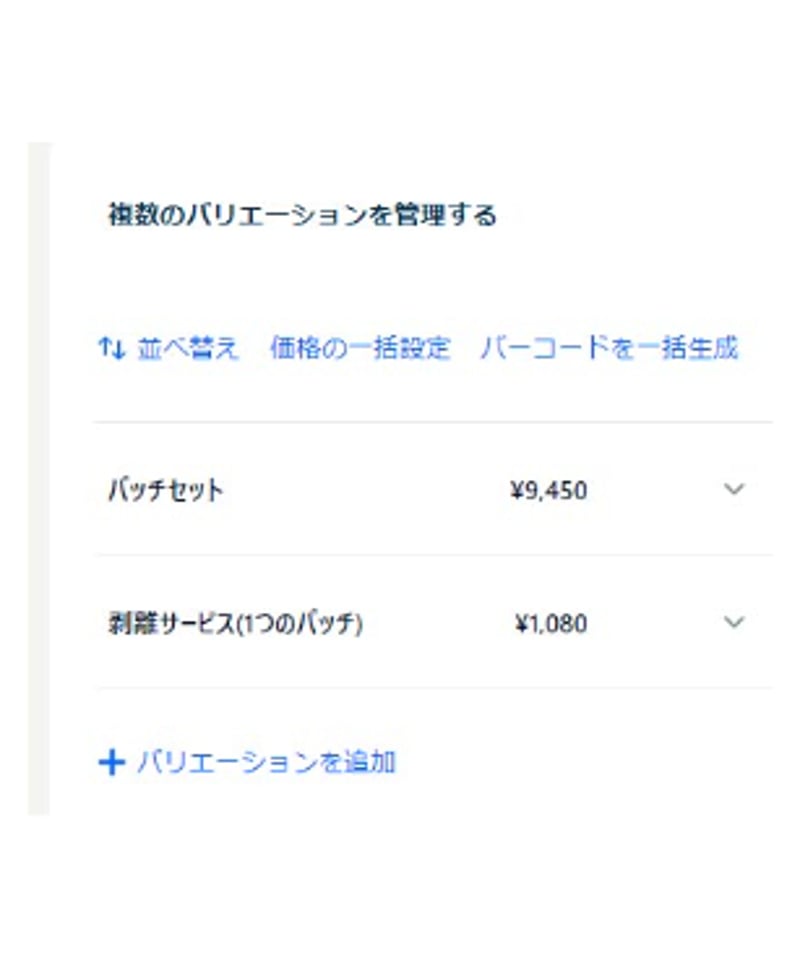Open the chevron beside ¥1,080
The image size is (800, 960).
tap(735, 622)
